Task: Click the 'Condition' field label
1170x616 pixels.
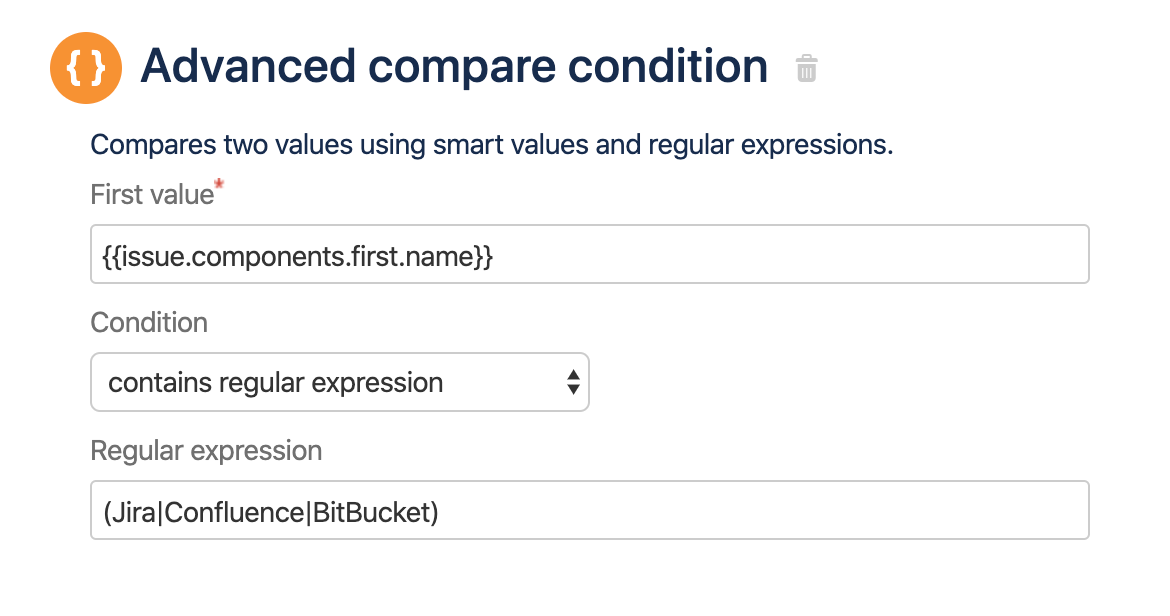Action: (x=149, y=322)
